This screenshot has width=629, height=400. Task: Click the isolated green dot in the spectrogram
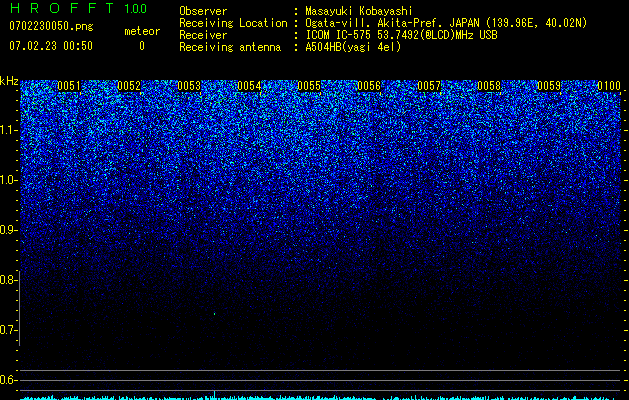215,314
